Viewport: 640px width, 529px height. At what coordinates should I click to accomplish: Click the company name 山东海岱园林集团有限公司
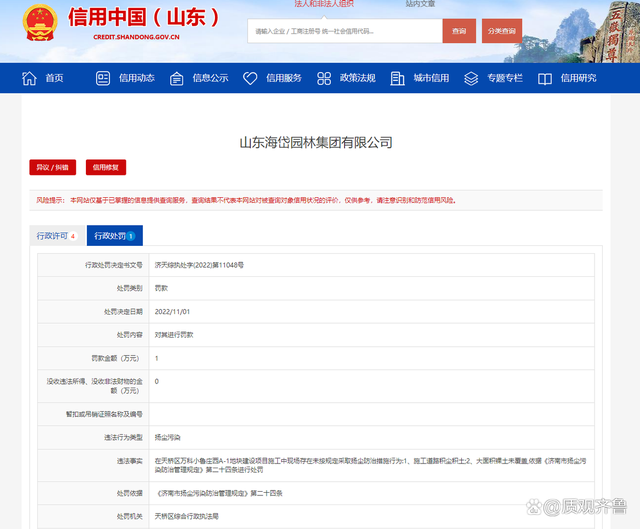(316, 142)
